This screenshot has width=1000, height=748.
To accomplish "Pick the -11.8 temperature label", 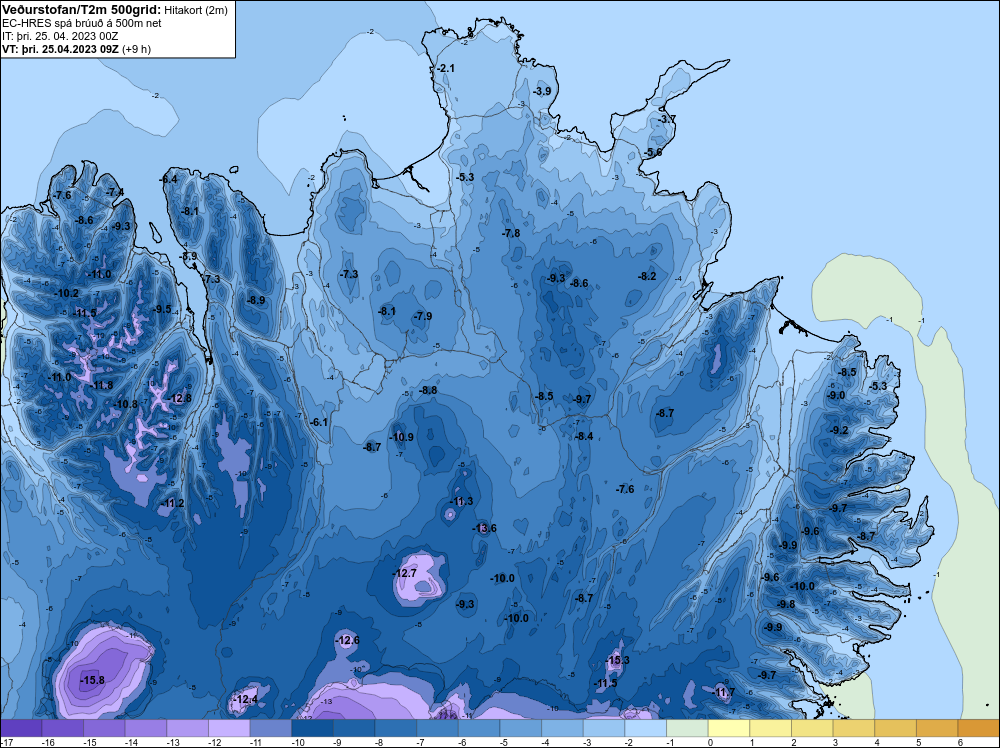I will click(101, 385).
